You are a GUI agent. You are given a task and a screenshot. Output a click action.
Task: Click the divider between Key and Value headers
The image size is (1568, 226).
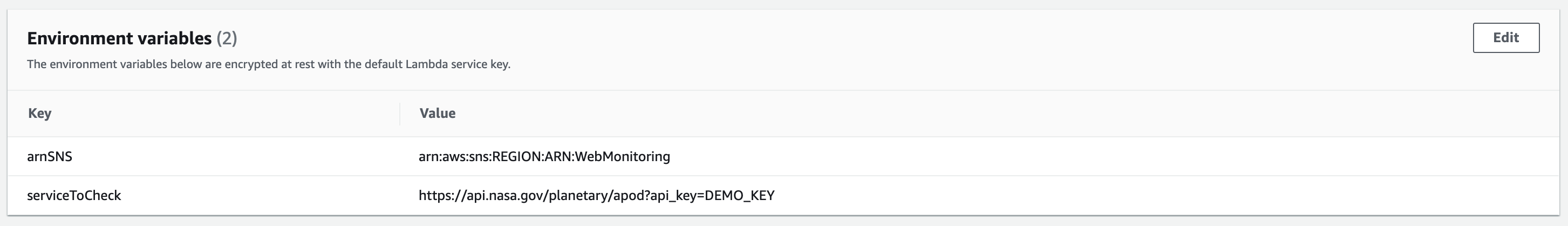coord(400,114)
